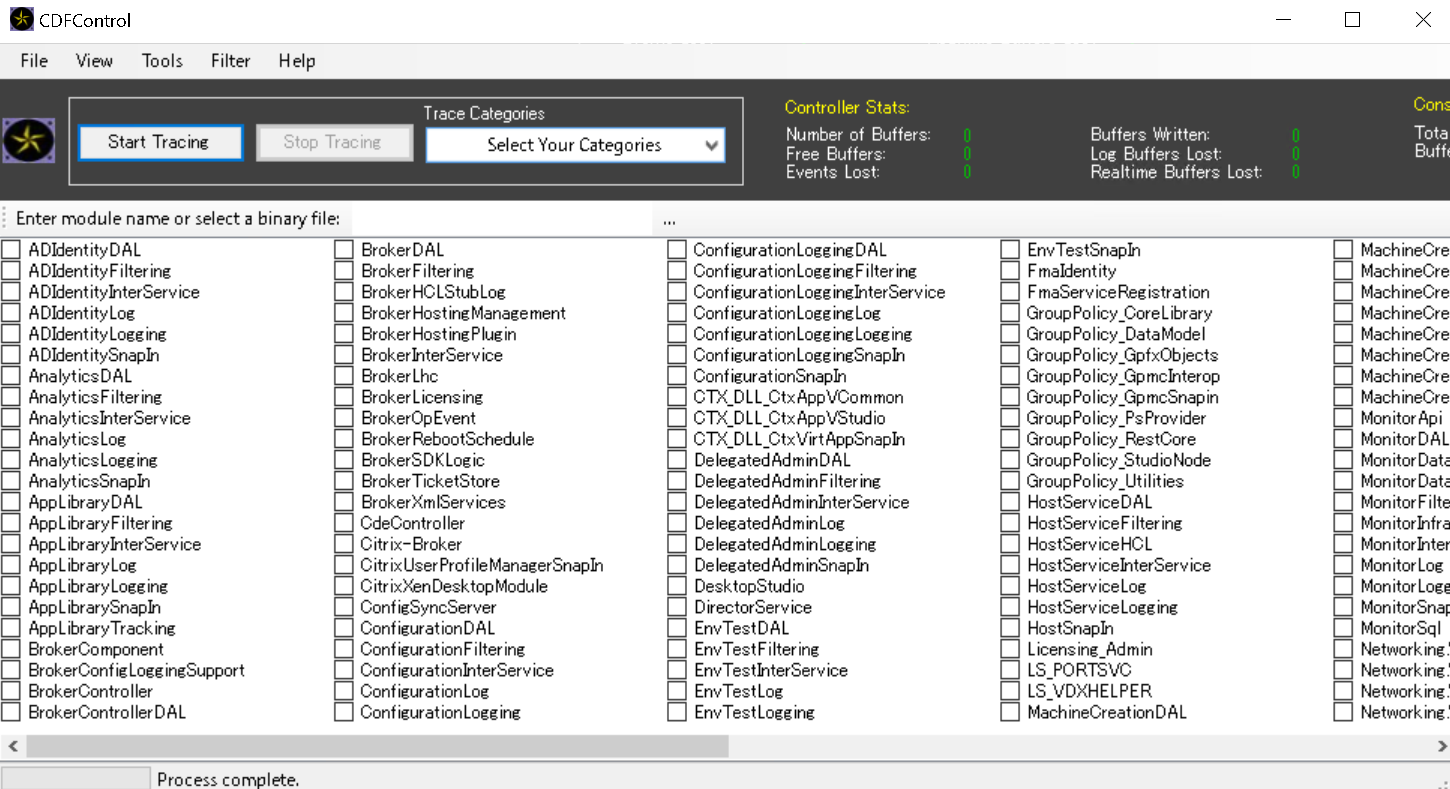Check the HostServiceHCL checkbox

(x=1010, y=544)
